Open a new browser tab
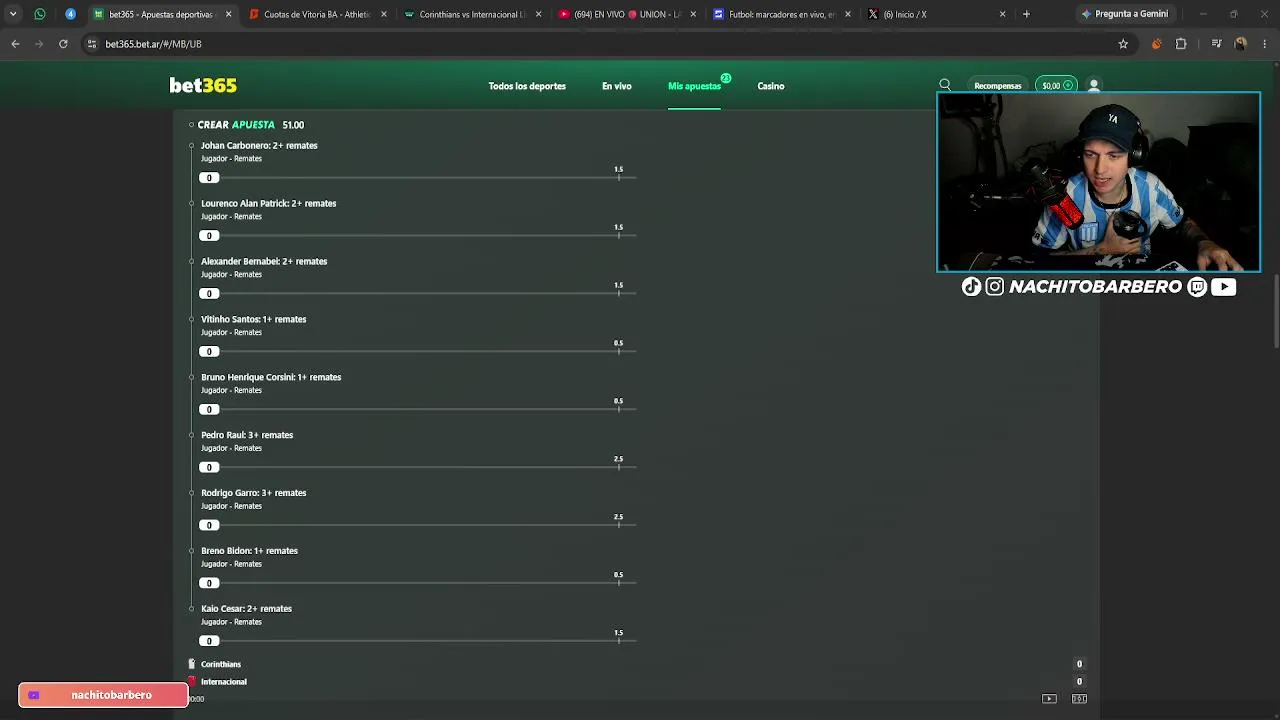This screenshot has height=720, width=1280. pos(1026,14)
